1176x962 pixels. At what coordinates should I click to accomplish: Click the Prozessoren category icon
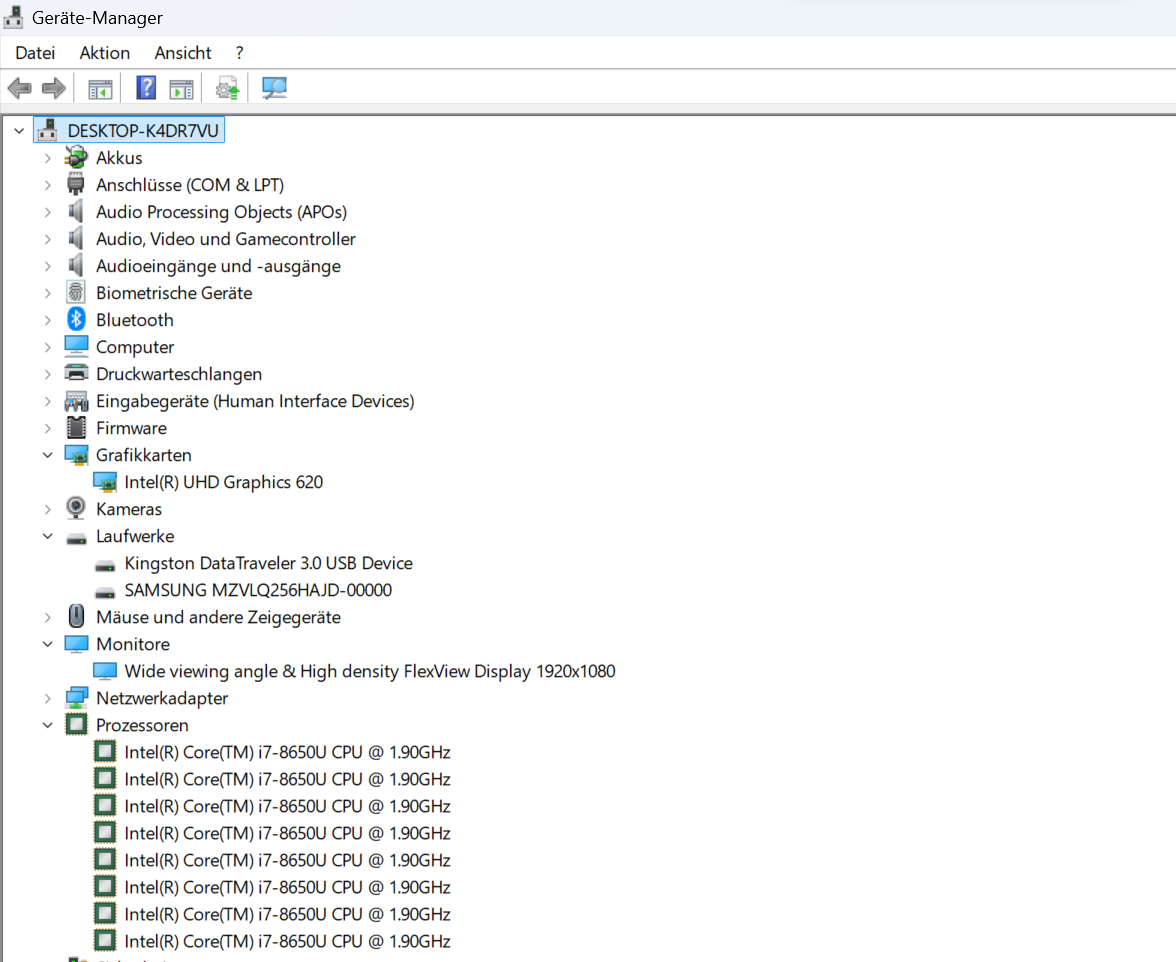click(x=76, y=724)
